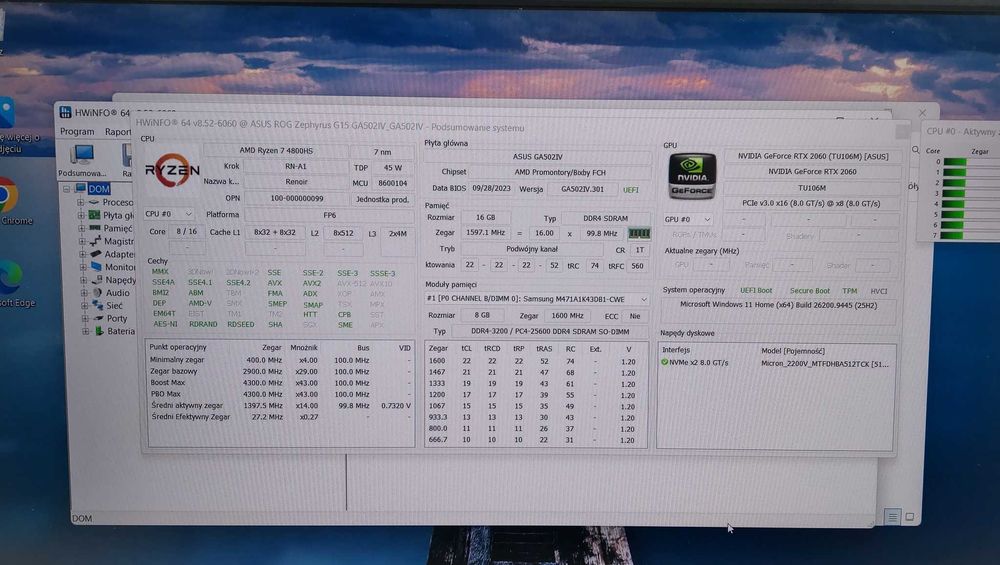Click the AVX2 feature label
Screen dimensions: 1000x565
312,283
